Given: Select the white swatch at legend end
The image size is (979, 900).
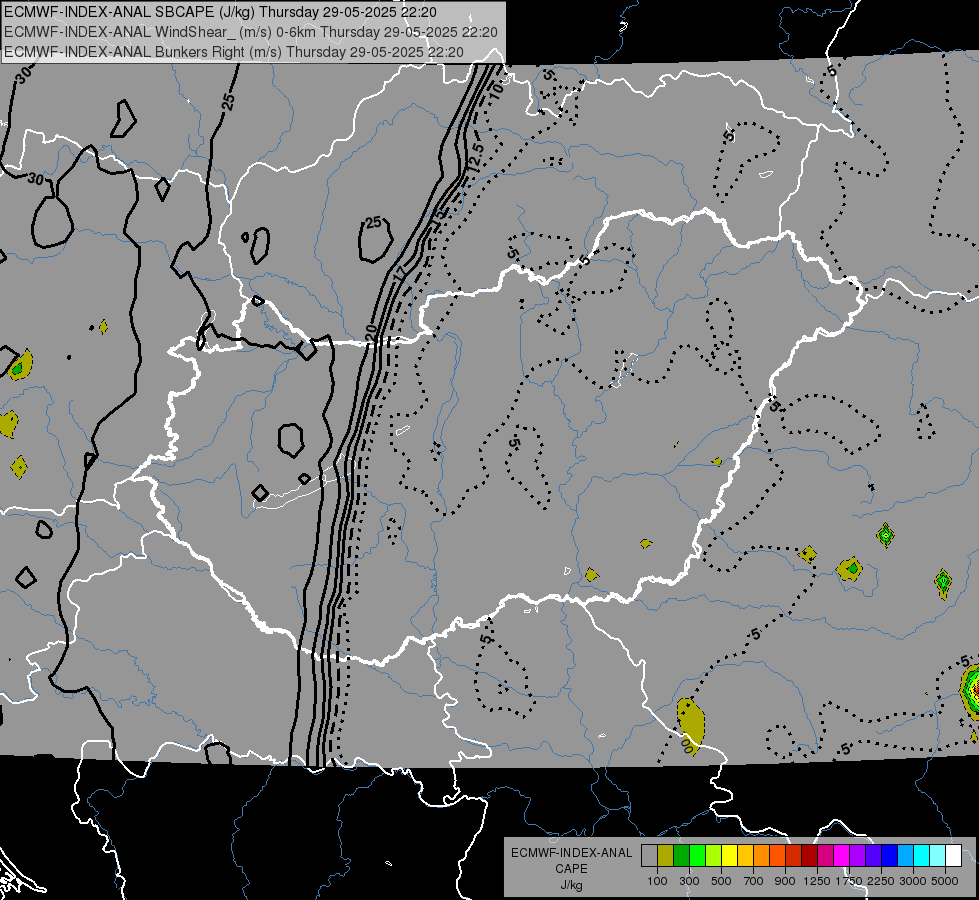Looking at the screenshot, I should pyautogui.click(x=953, y=855).
